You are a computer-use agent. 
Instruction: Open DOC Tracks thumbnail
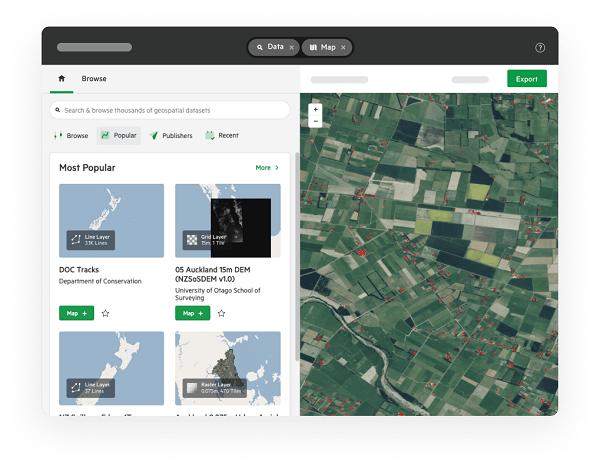(111, 221)
